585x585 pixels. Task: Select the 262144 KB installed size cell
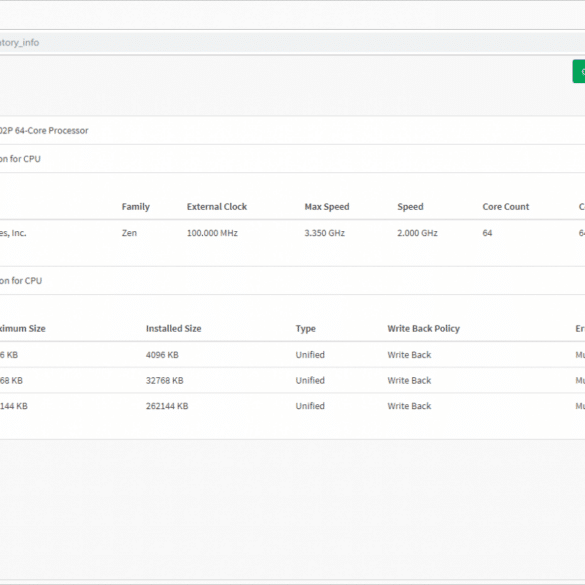(167, 406)
